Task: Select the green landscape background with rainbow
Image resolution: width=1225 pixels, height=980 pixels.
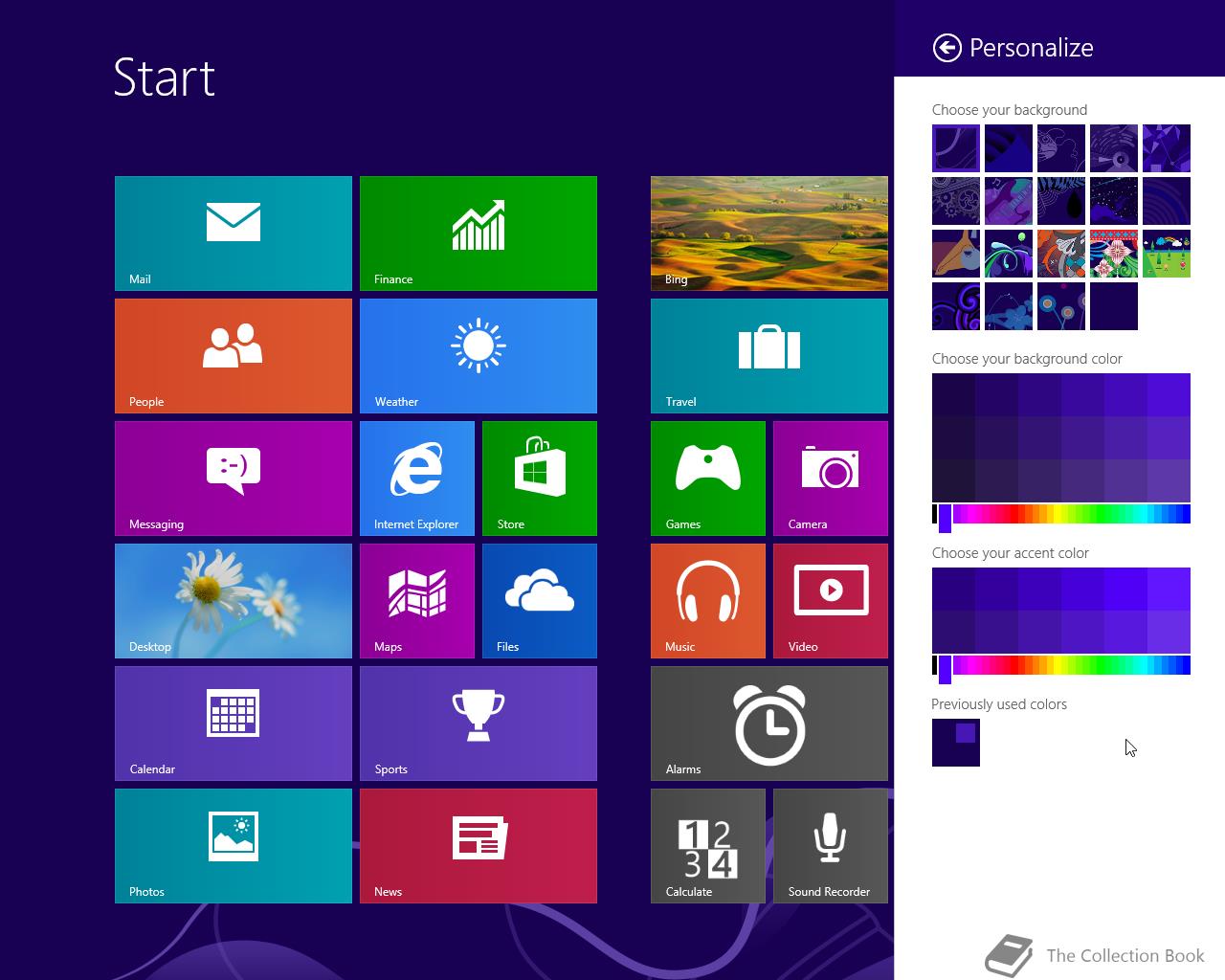Action: tap(1167, 254)
